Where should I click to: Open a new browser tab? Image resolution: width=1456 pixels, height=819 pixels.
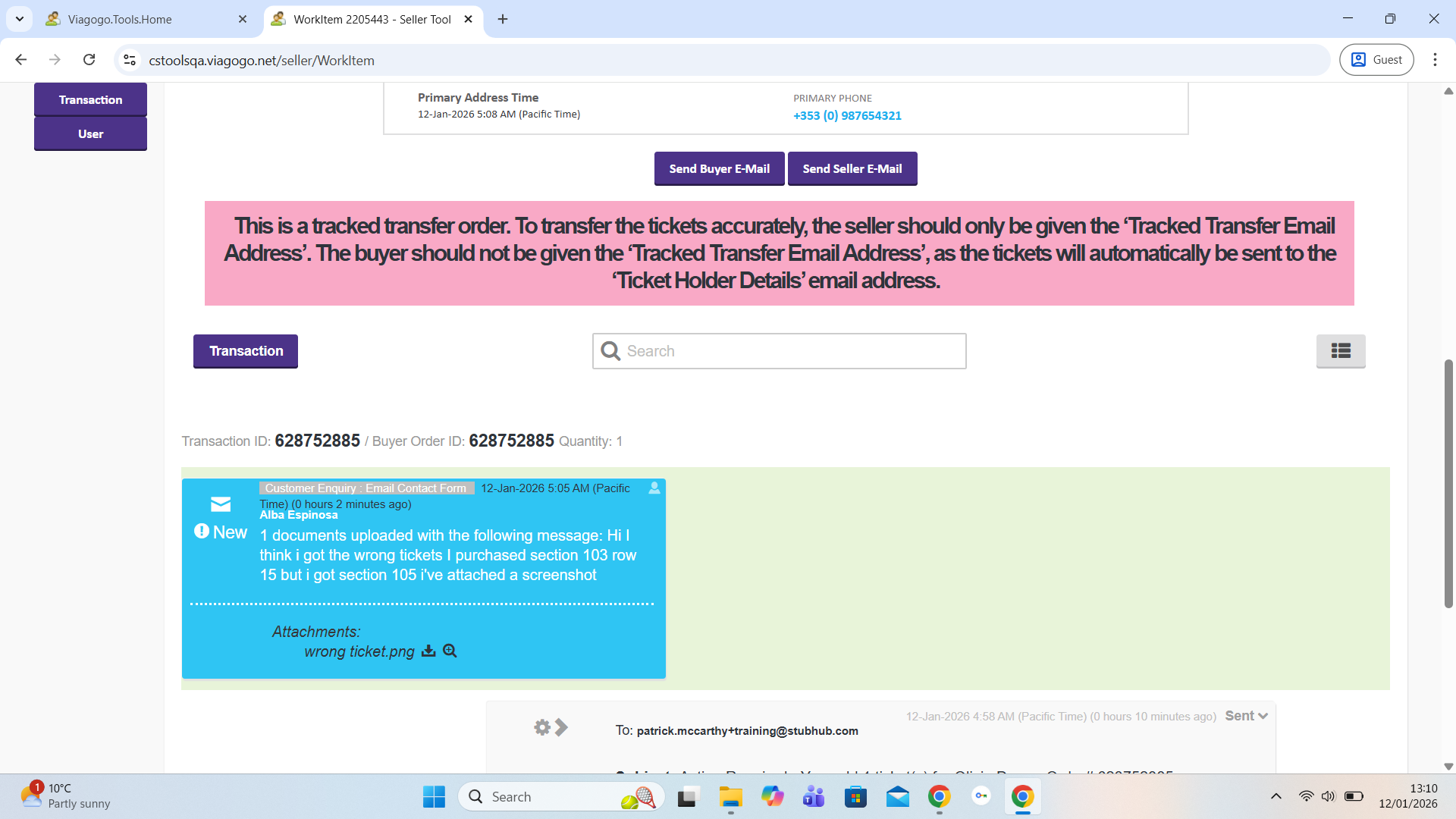click(503, 19)
